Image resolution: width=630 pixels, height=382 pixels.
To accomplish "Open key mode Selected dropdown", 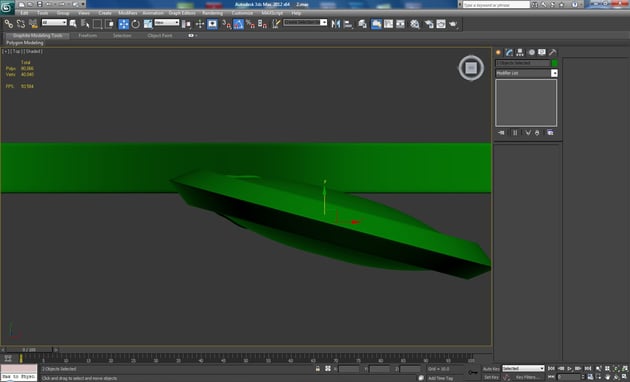I will click(523, 368).
